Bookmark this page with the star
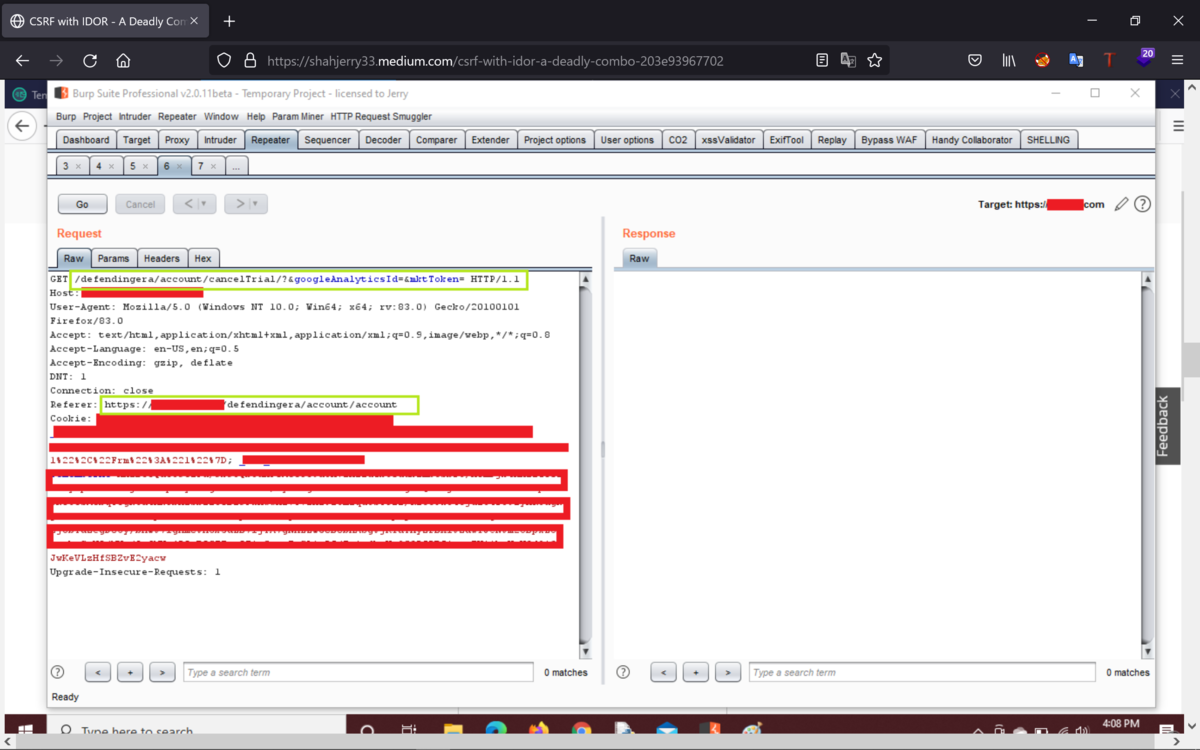 point(875,60)
